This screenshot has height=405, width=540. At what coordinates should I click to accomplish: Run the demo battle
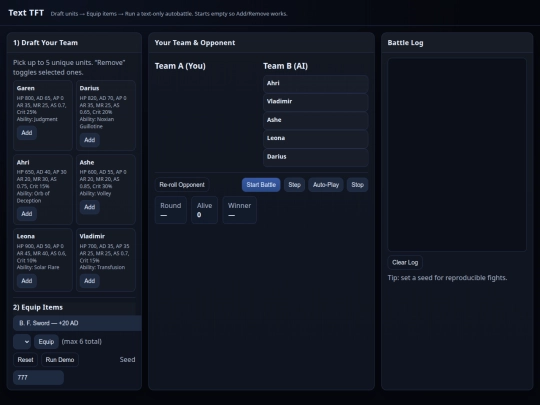click(60, 360)
